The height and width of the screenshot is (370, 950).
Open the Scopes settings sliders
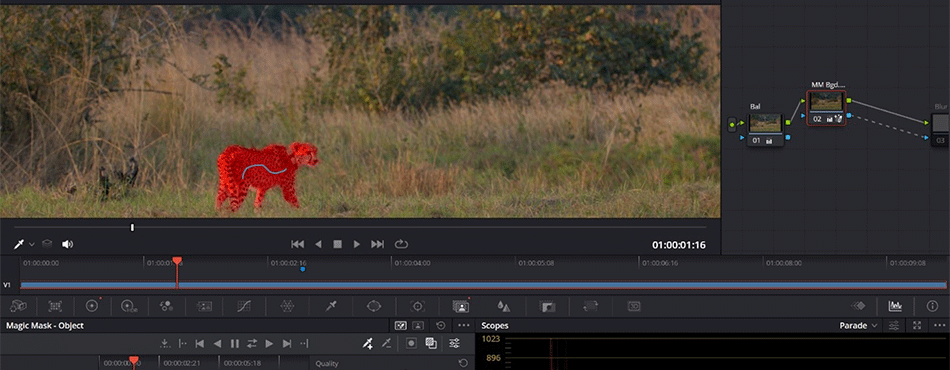[x=894, y=326]
